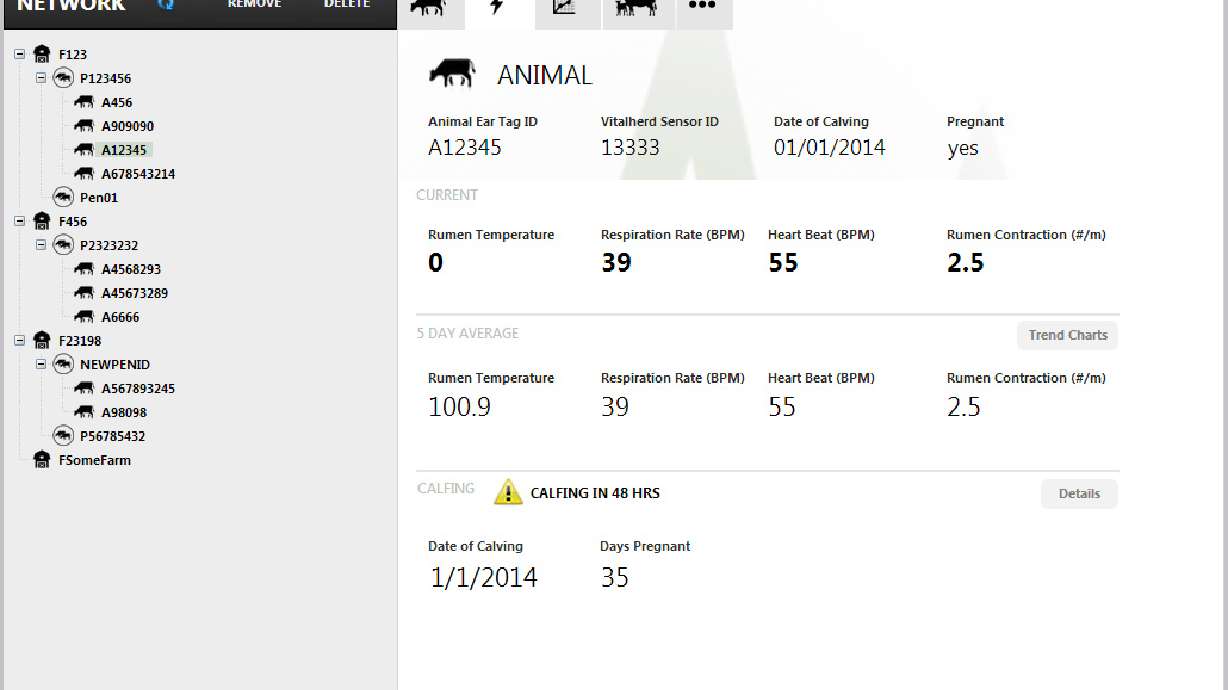Click REMOVE in the top bar

(254, 4)
